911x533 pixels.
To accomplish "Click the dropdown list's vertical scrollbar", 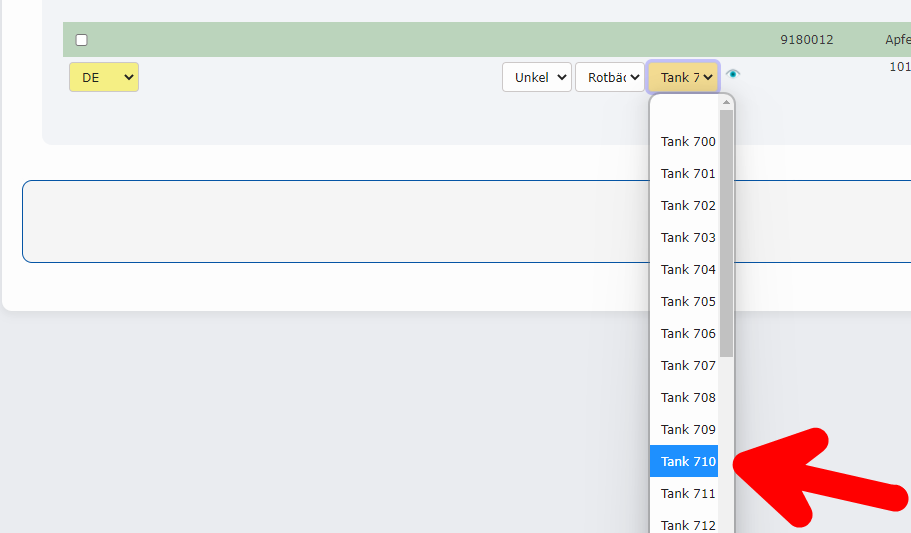I will click(x=727, y=232).
